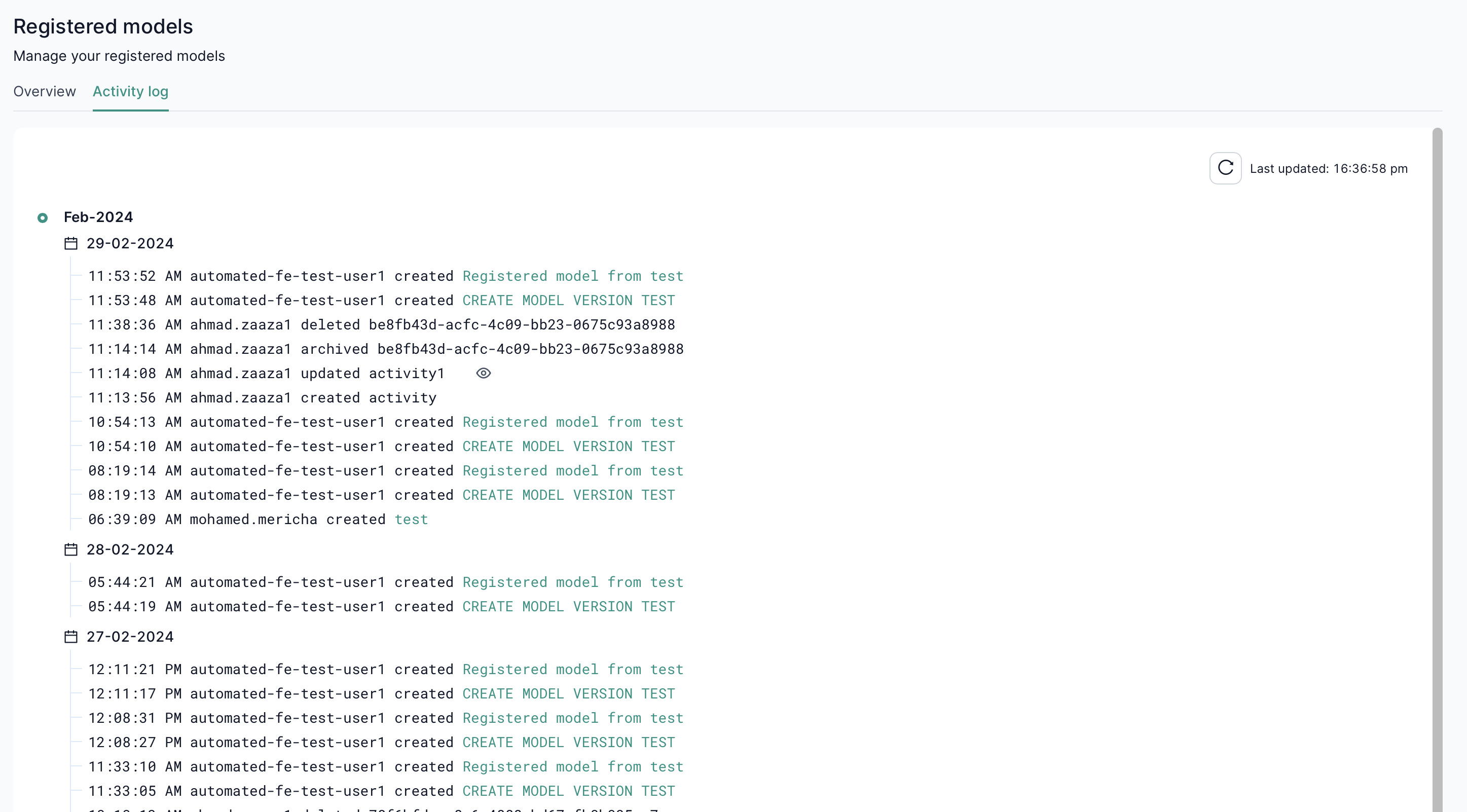The image size is (1467, 812).
Task: Collapse the 29-02-2024 date section
Action: point(130,243)
